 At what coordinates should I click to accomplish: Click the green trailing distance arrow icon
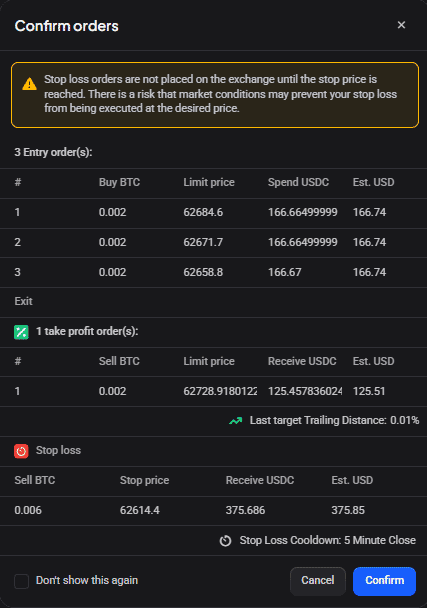(x=235, y=421)
